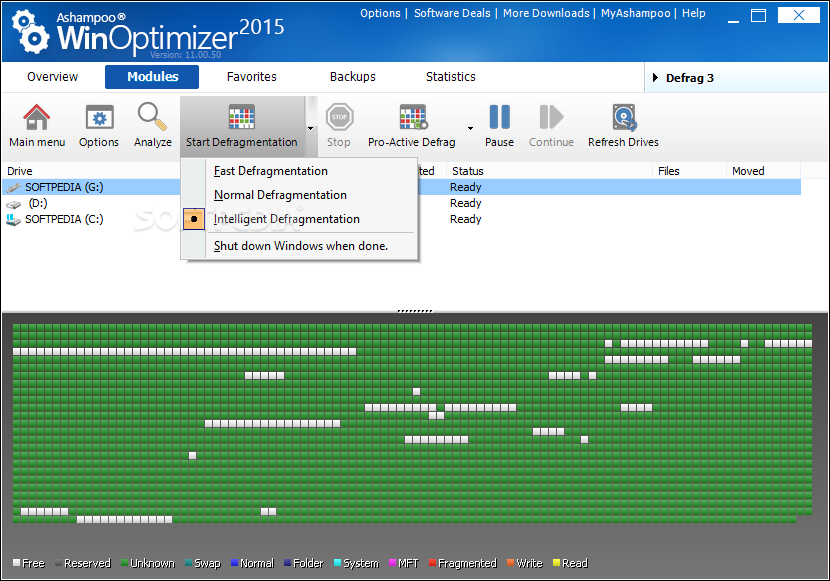Open the Statistics tab
This screenshot has height=581, width=830.
click(450, 77)
